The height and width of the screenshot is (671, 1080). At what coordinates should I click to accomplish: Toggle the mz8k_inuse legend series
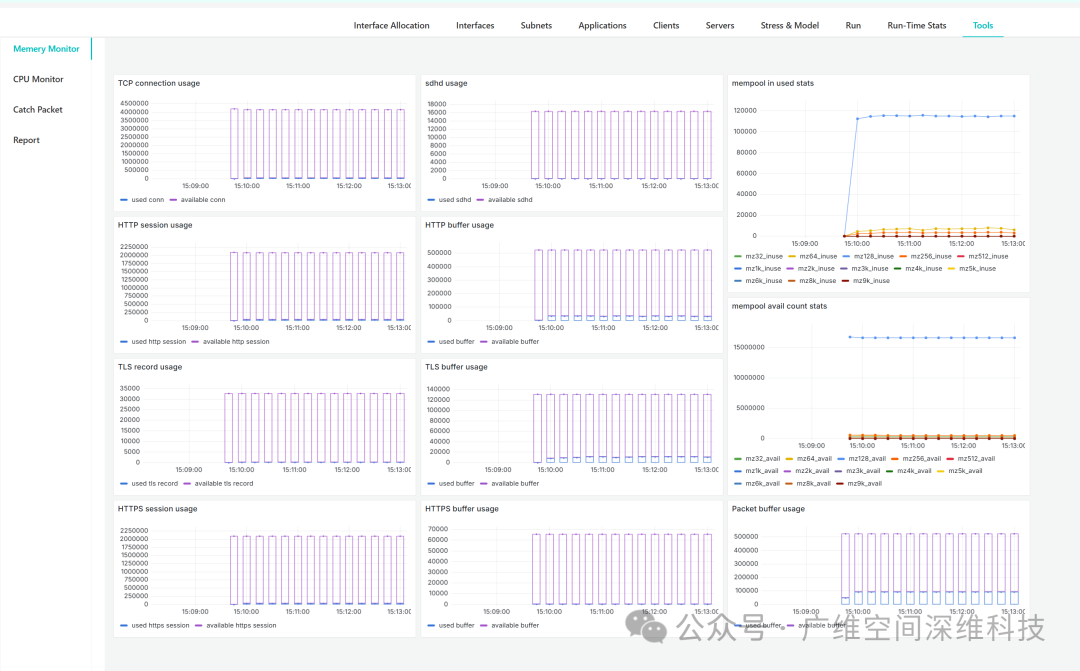pyautogui.click(x=812, y=281)
